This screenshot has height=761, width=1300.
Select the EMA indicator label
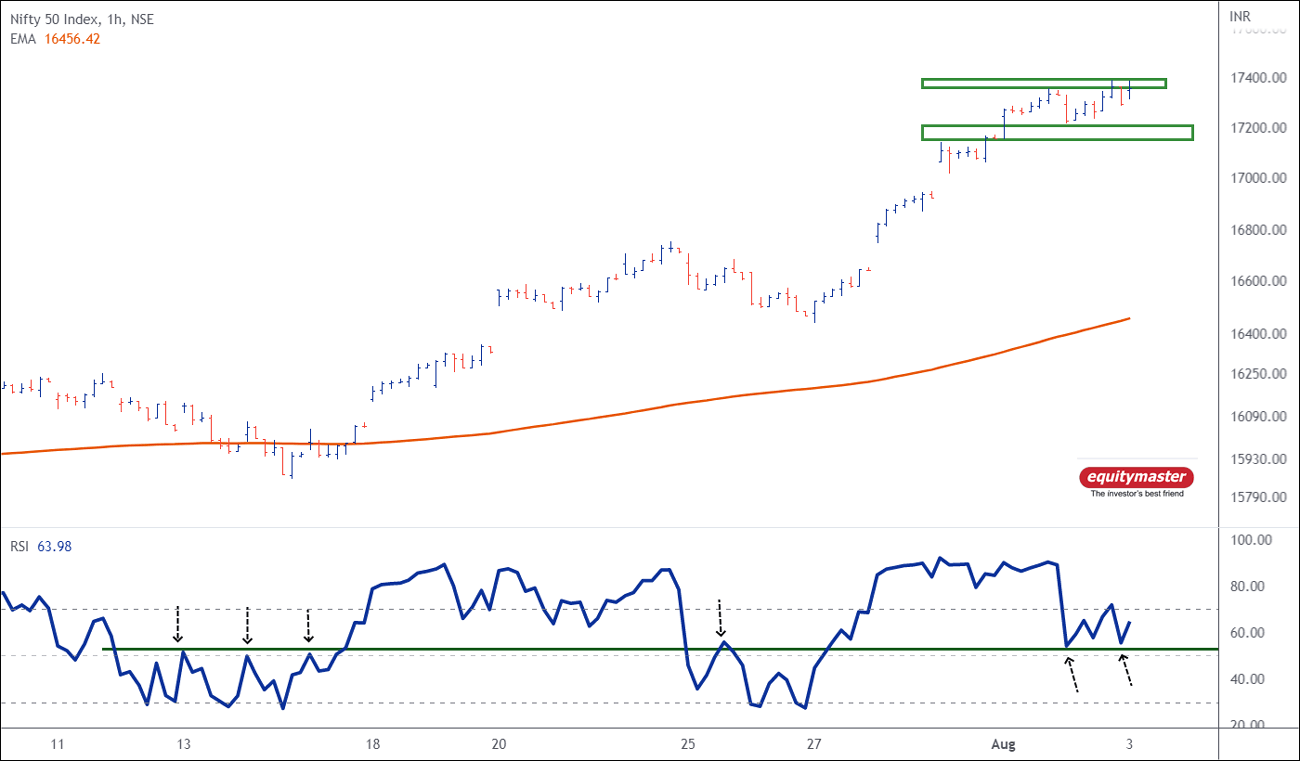coord(23,39)
